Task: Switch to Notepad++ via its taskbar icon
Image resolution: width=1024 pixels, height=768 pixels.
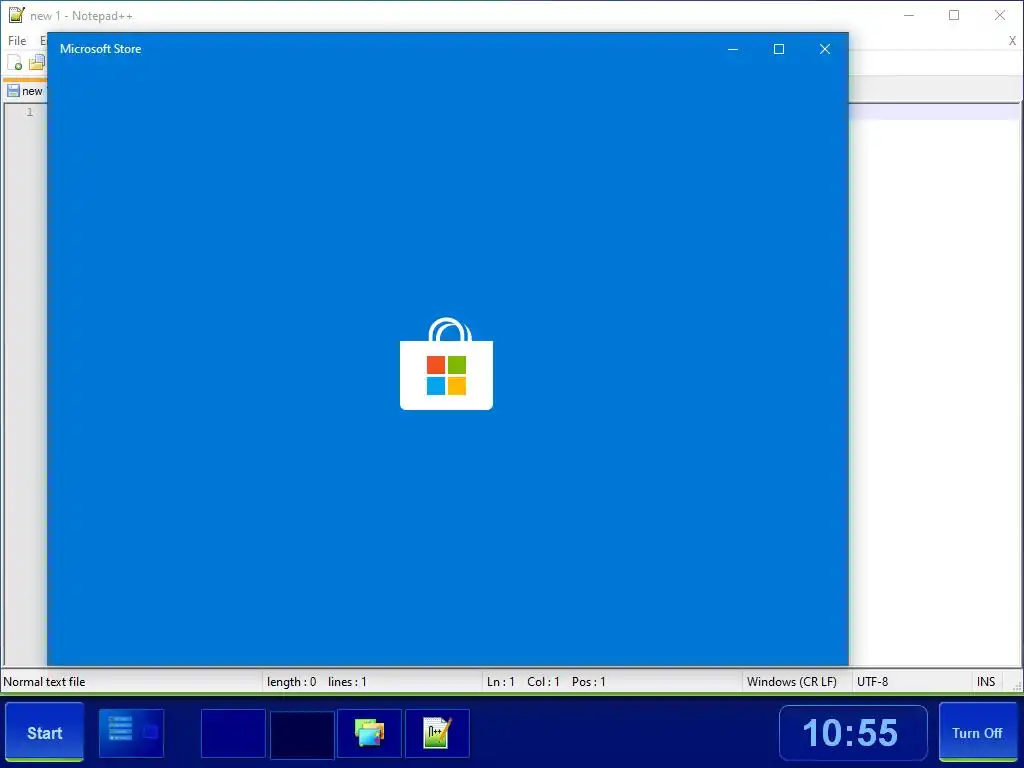Action: (437, 733)
